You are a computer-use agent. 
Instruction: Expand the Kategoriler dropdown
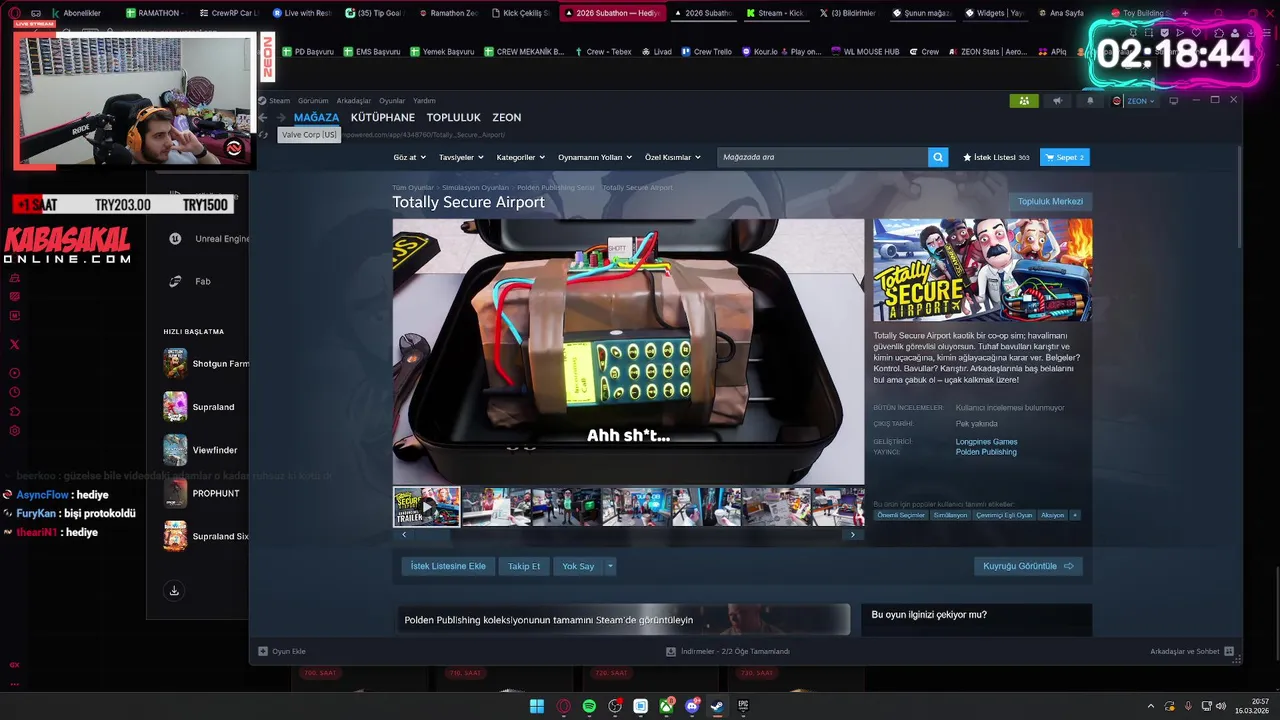[x=521, y=157]
